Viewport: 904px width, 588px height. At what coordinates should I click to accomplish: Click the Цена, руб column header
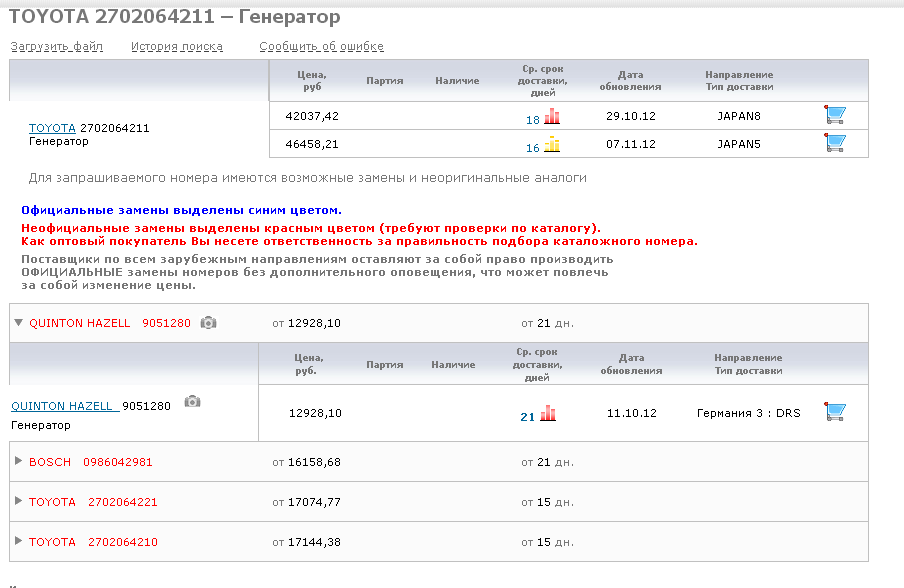tap(312, 80)
